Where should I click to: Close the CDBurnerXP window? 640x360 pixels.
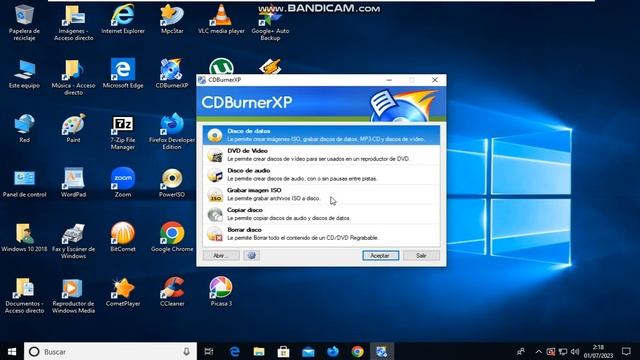coord(435,80)
